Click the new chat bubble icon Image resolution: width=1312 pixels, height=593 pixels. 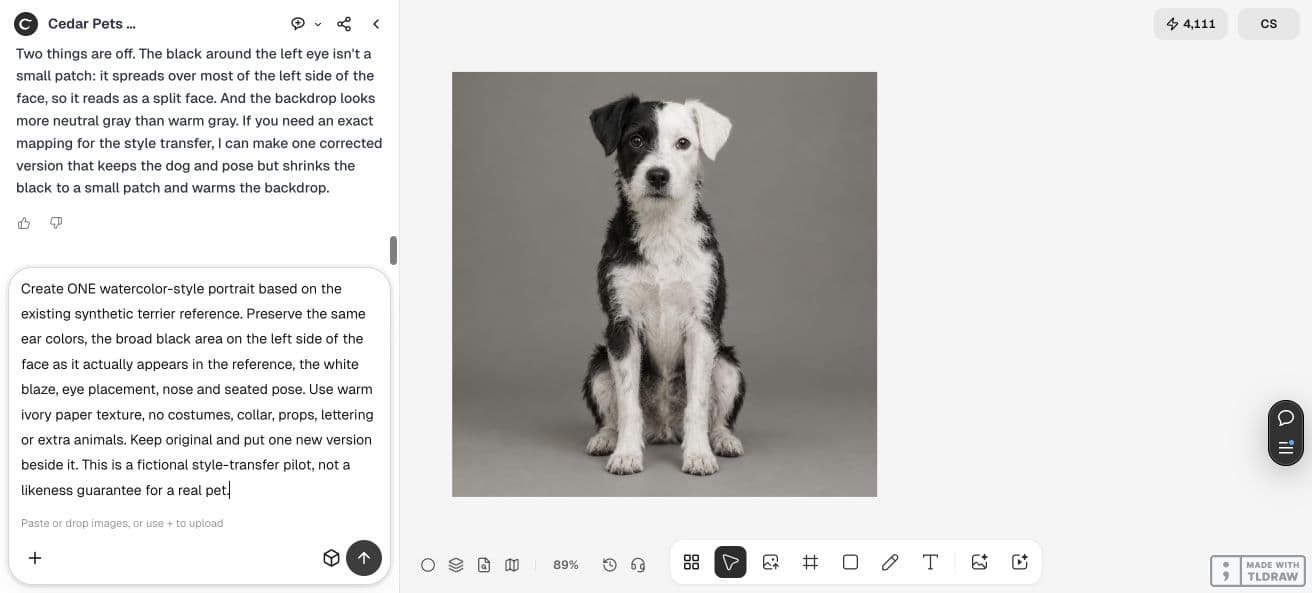click(x=298, y=24)
